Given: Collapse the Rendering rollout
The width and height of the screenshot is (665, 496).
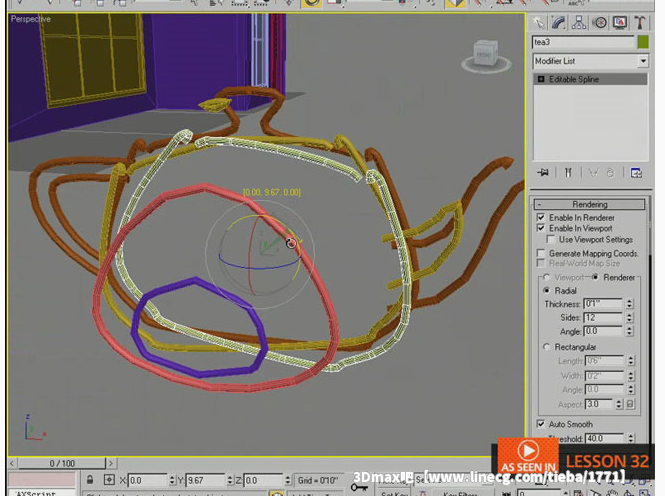Looking at the screenshot, I should pyautogui.click(x=590, y=204).
